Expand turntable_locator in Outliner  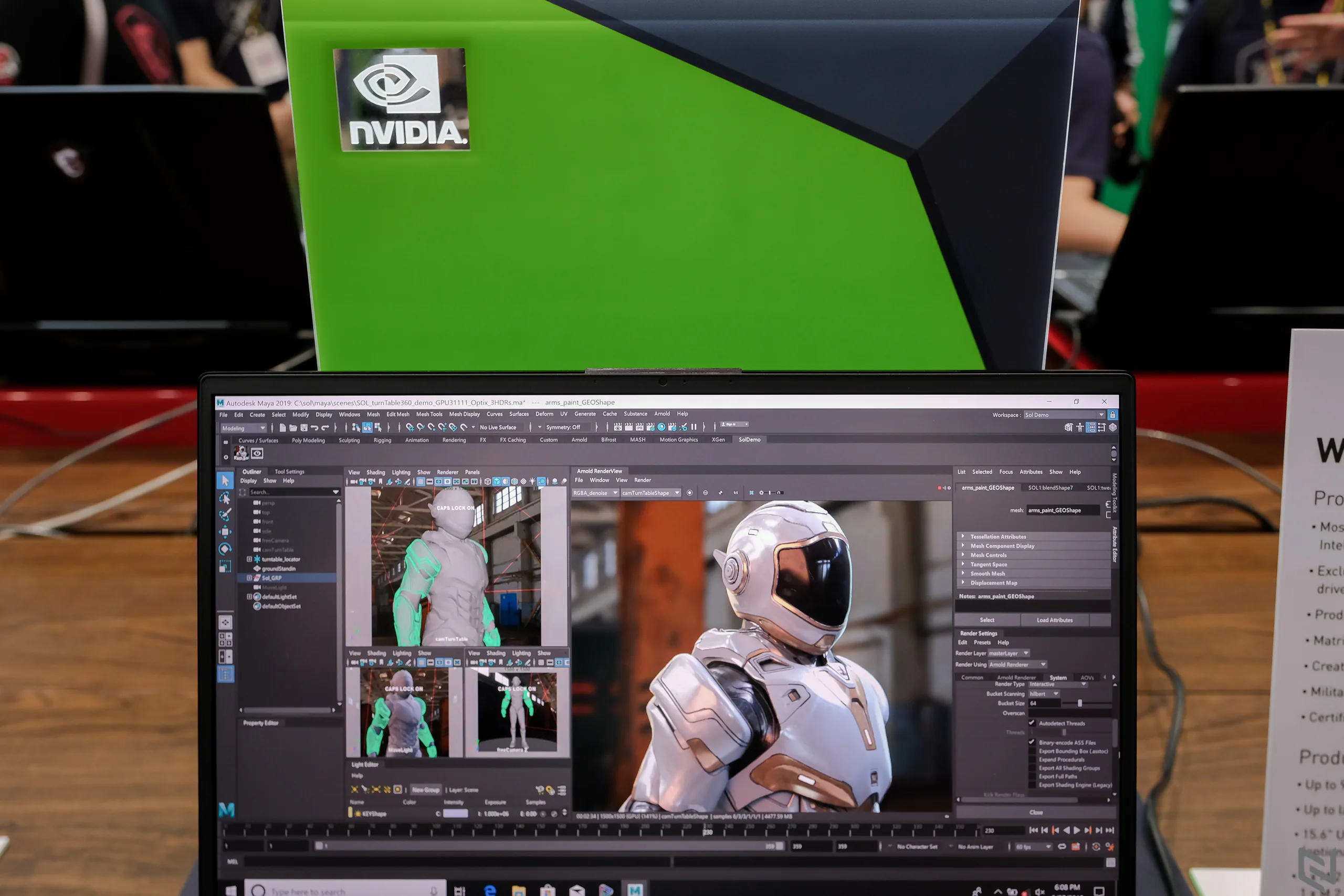coord(249,559)
